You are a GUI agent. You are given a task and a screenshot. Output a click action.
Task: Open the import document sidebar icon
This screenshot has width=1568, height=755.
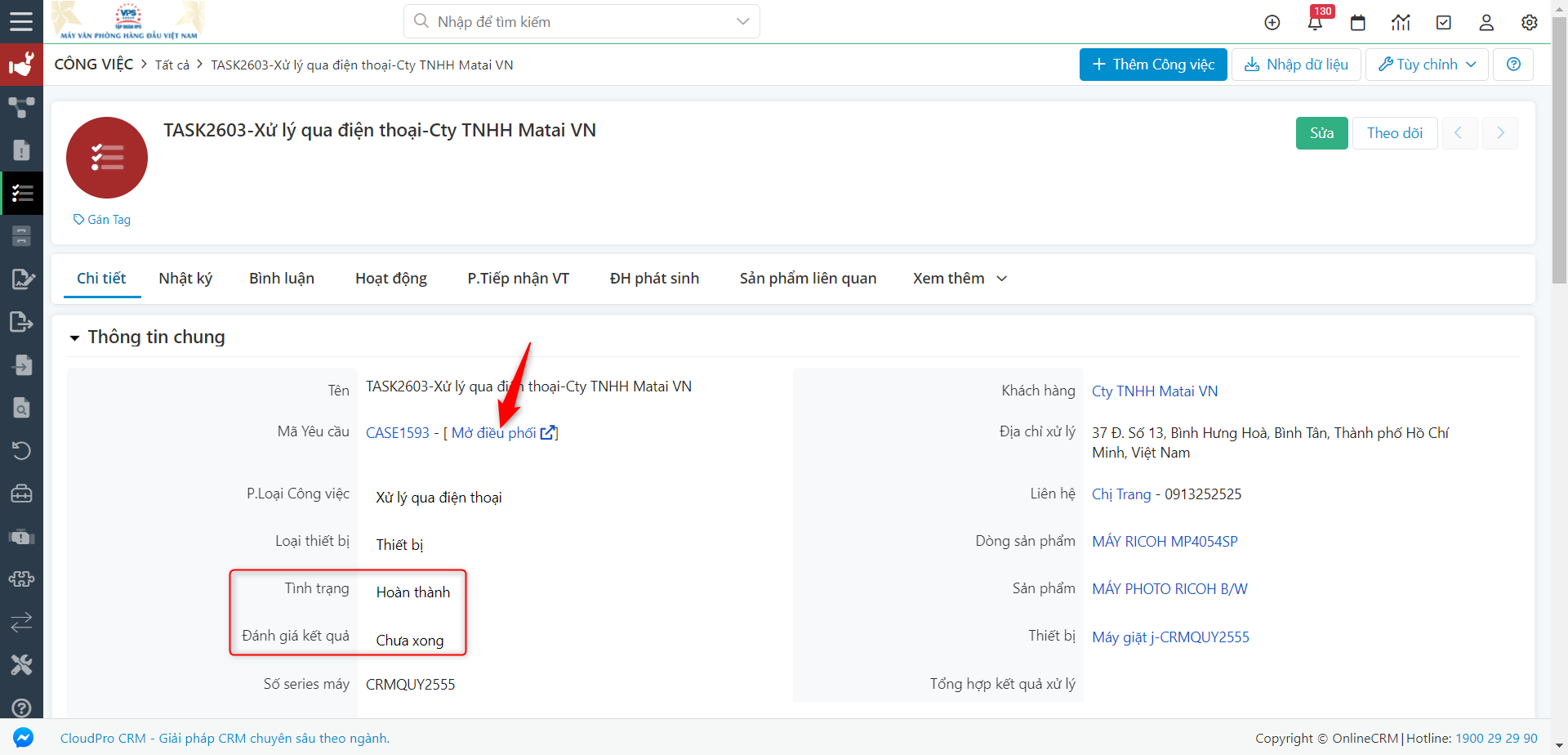point(22,364)
